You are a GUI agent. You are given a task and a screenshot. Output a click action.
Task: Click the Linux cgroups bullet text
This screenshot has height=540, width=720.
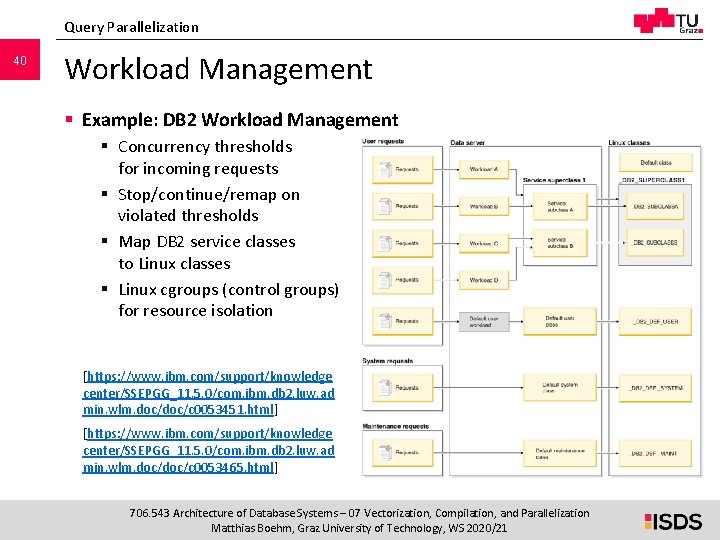(229, 300)
